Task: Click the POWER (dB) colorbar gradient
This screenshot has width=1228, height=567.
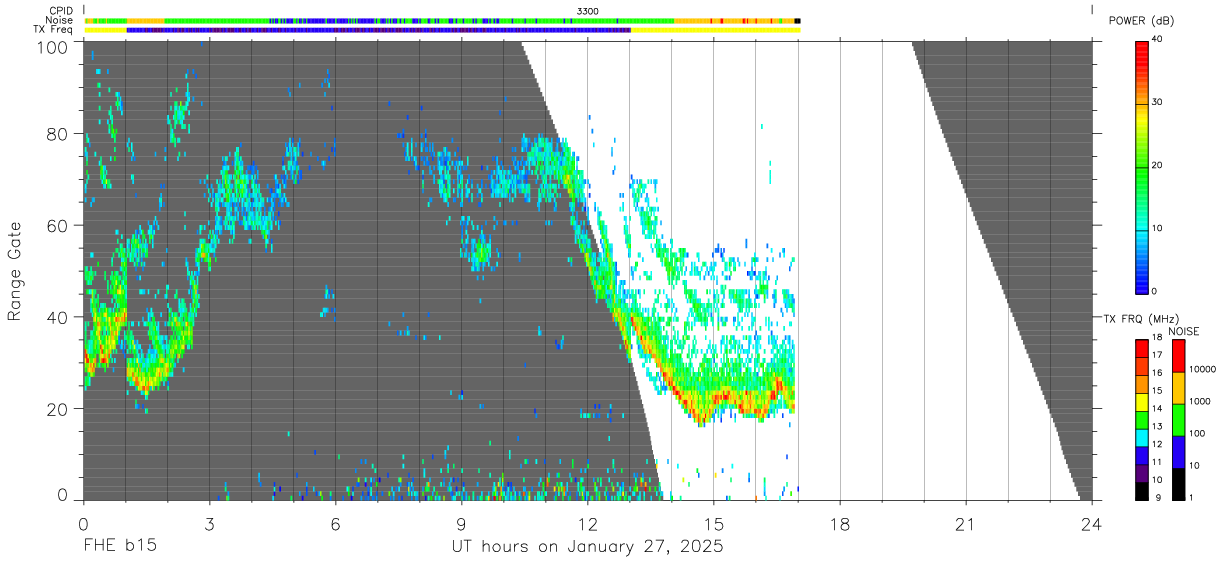Action: coord(1142,167)
